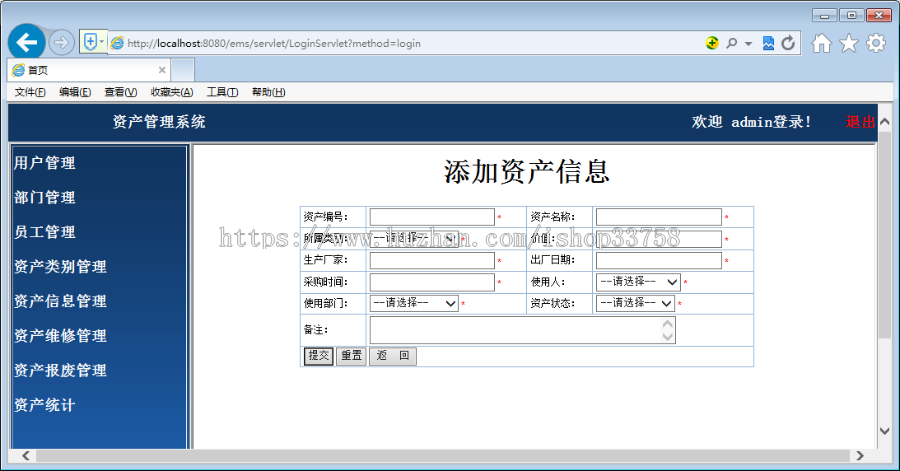
Task: Click the 备注 text area
Action: coord(522,330)
